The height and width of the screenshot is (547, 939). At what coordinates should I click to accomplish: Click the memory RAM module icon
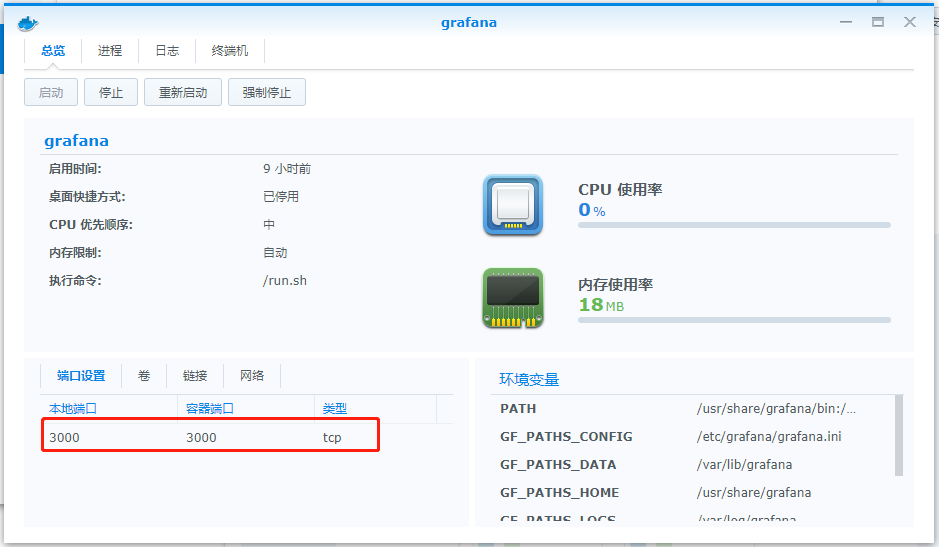click(x=513, y=298)
